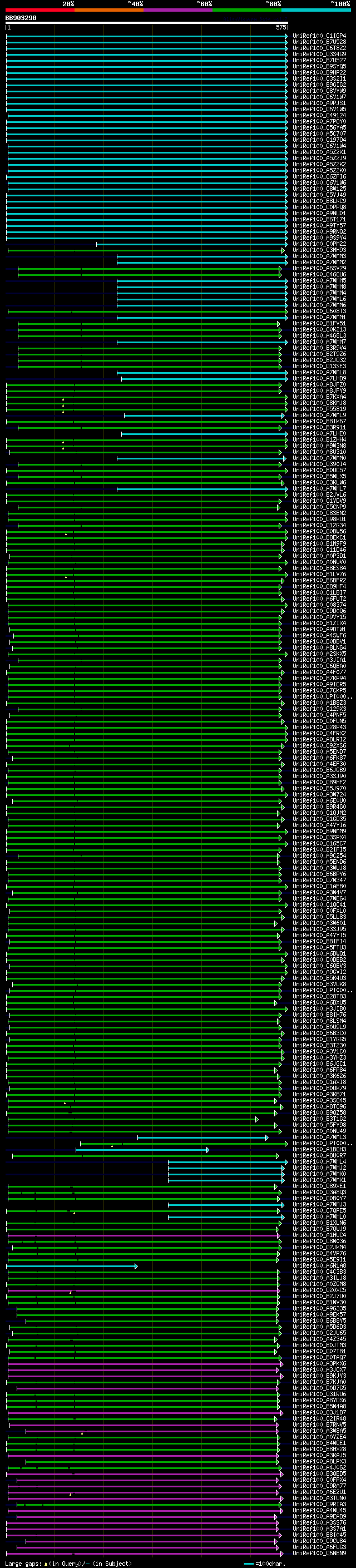Viewport: 356px width, 1568px height.
Task: Select label UniRef100_A5Z2J9
Action: [x=319, y=159]
